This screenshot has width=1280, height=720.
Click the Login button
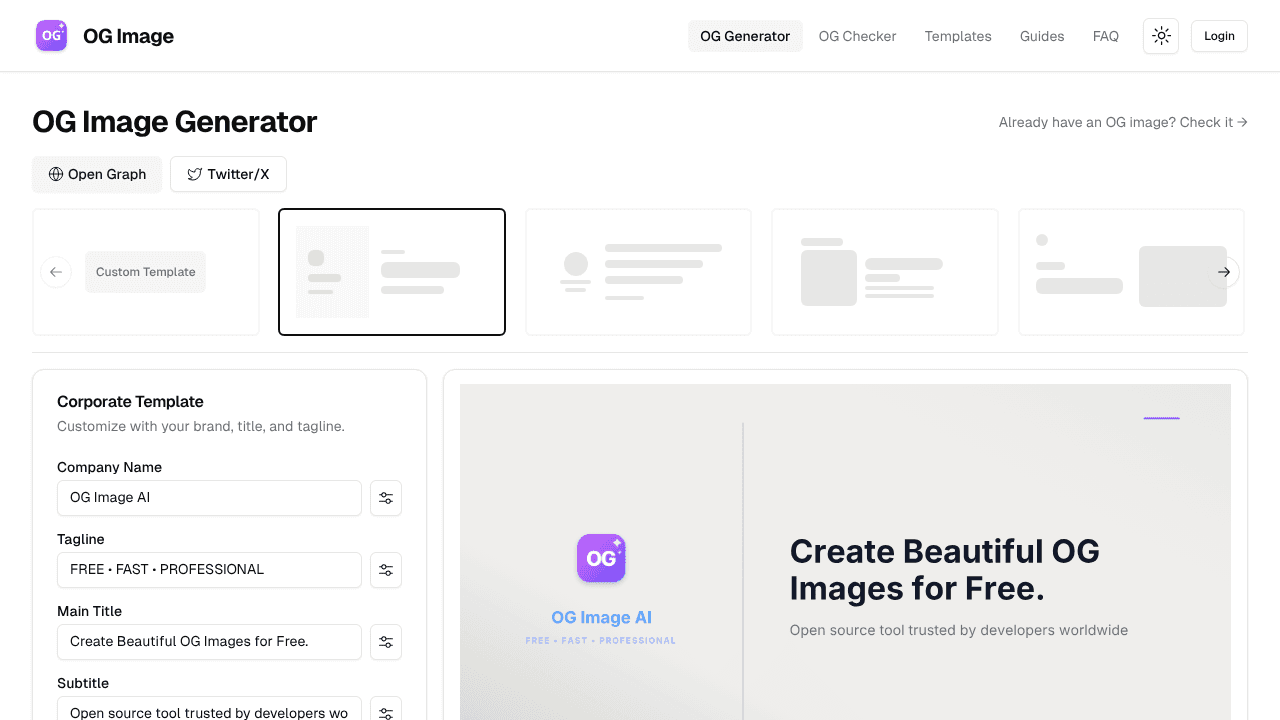pos(1219,36)
